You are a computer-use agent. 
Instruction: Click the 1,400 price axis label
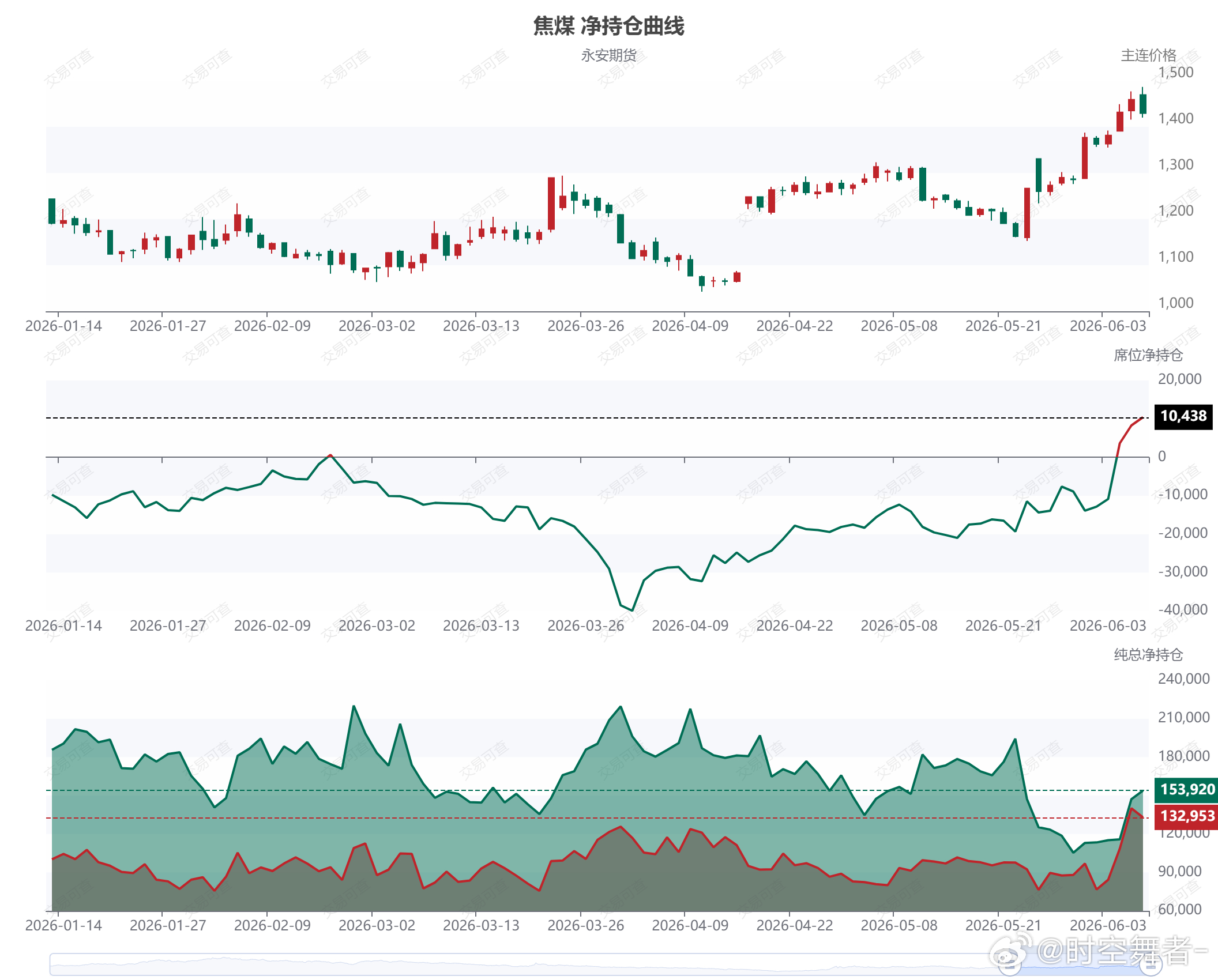1176,119
